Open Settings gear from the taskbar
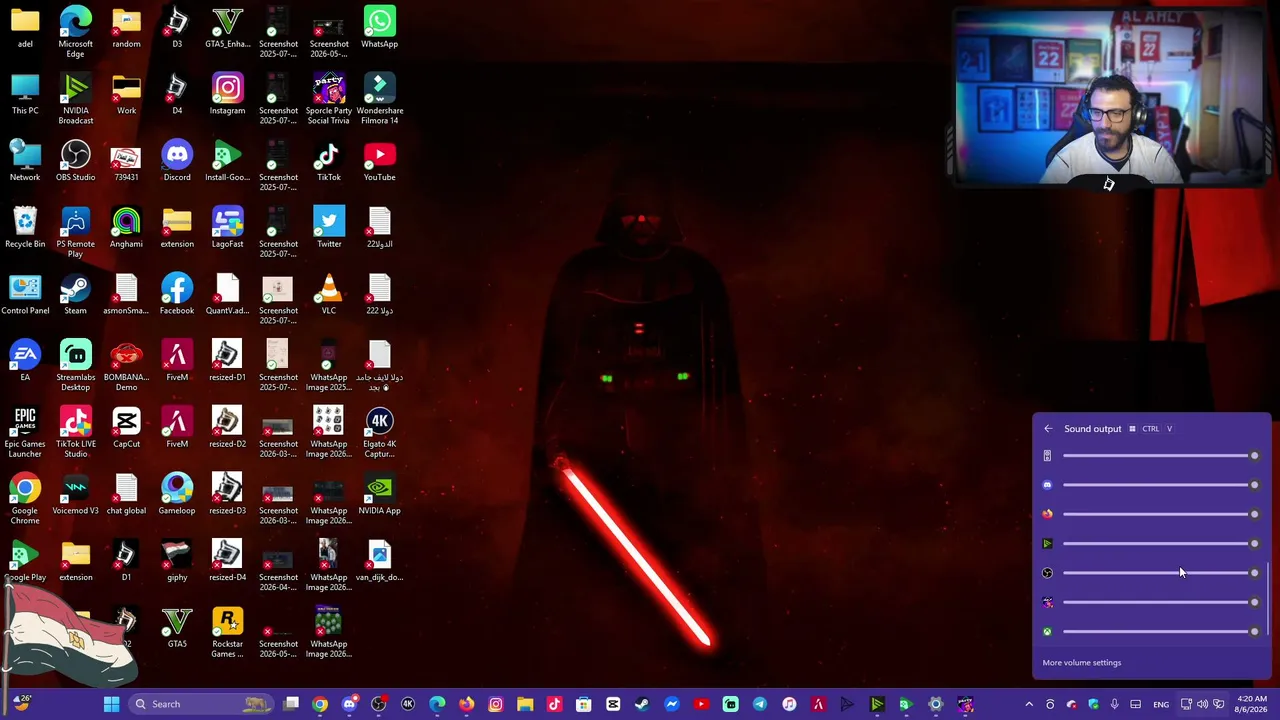 [935, 704]
